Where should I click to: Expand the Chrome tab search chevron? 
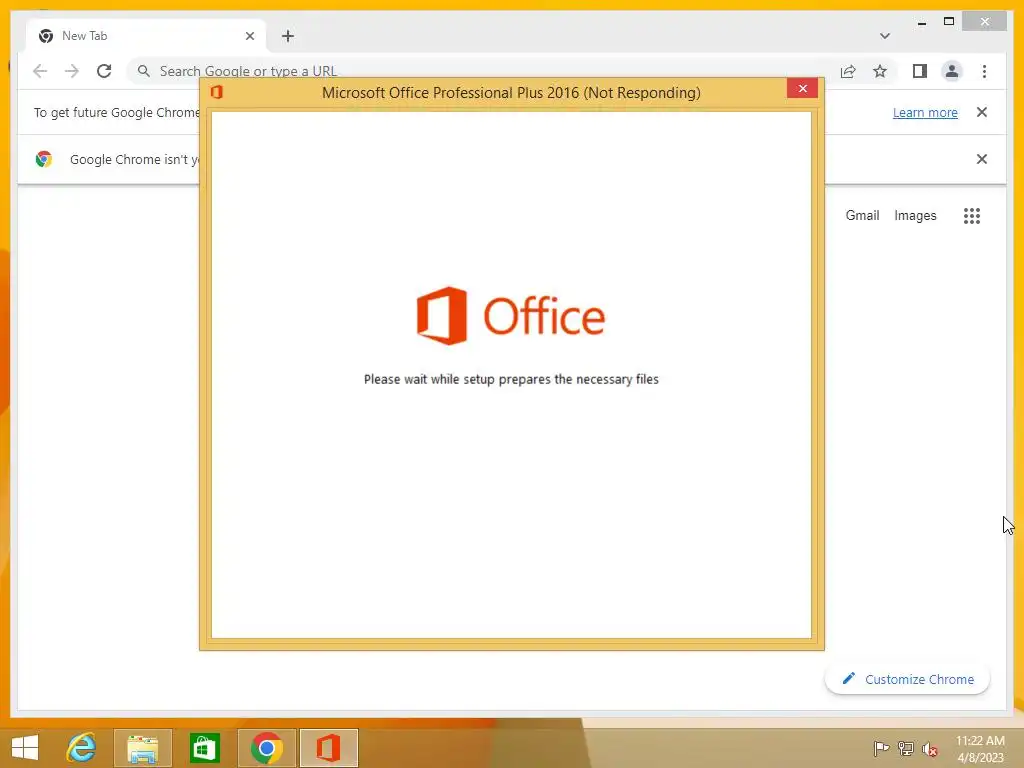coord(884,36)
